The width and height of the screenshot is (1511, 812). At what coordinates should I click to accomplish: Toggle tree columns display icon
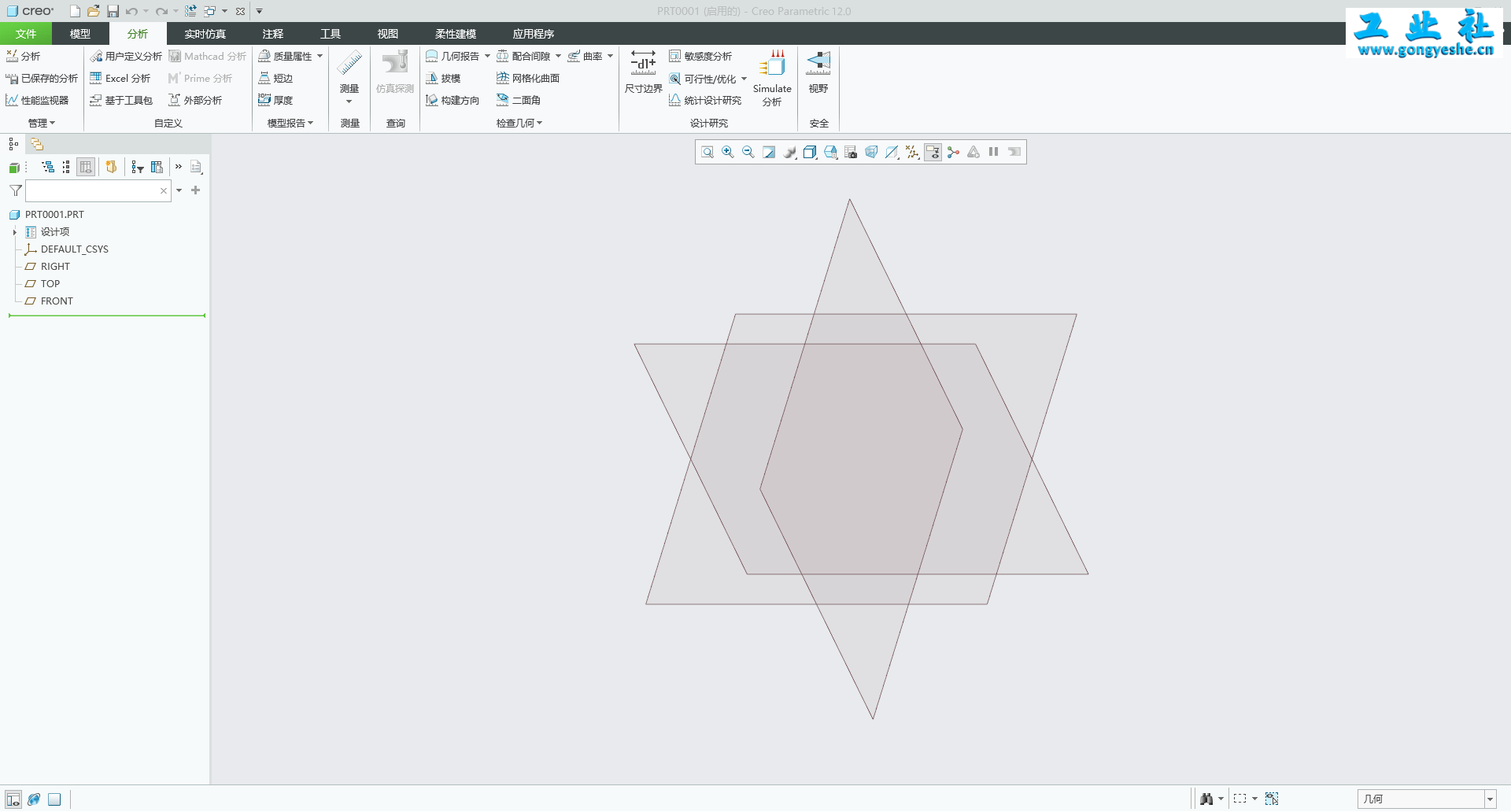click(86, 167)
